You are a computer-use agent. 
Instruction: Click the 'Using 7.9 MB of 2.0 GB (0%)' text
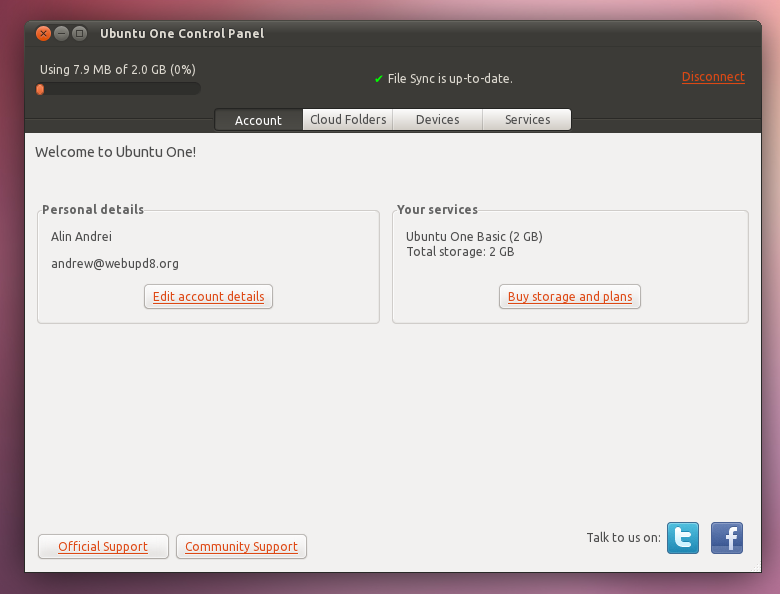click(x=118, y=70)
